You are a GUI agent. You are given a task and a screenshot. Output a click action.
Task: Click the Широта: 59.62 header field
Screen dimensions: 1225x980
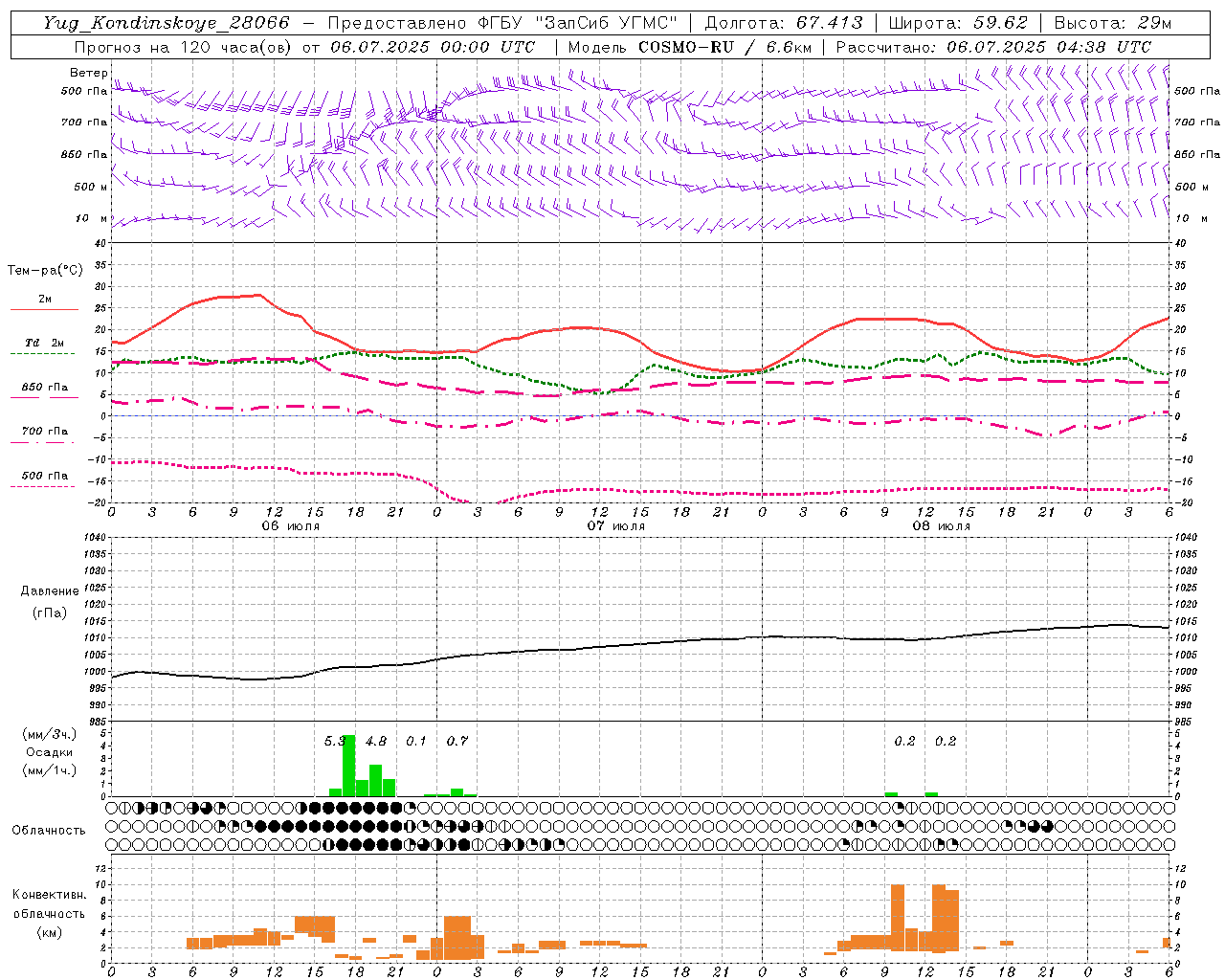coord(958,23)
